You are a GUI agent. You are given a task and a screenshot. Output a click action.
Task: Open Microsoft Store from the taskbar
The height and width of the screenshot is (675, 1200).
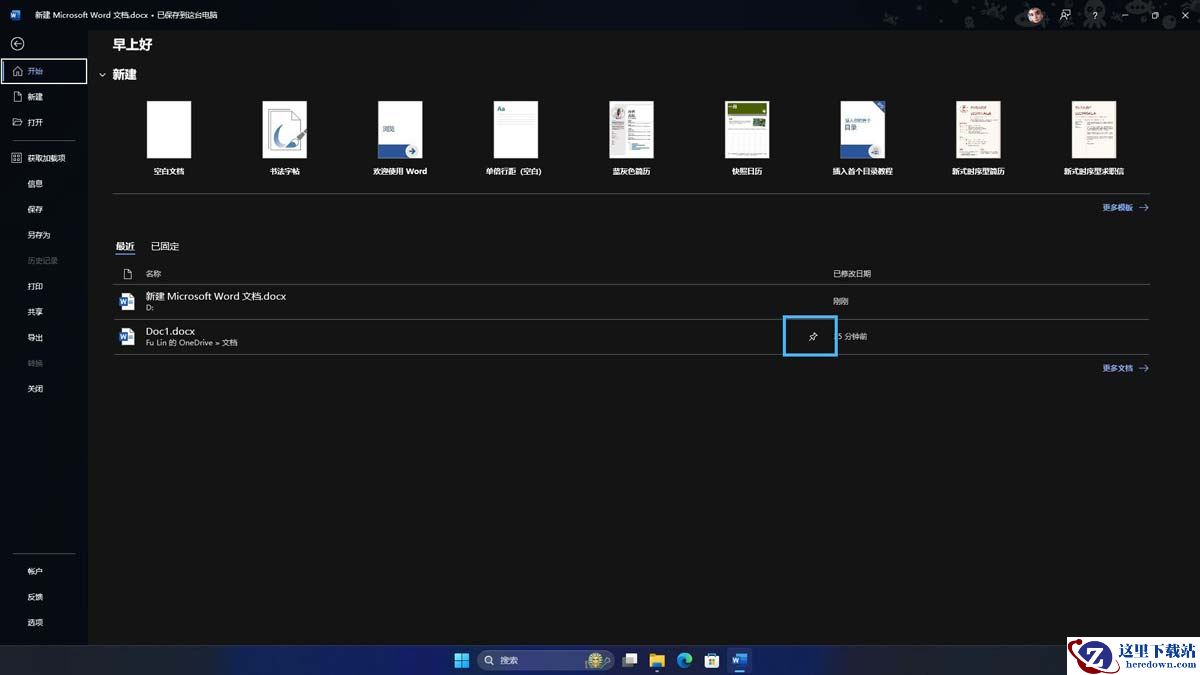tap(712, 660)
